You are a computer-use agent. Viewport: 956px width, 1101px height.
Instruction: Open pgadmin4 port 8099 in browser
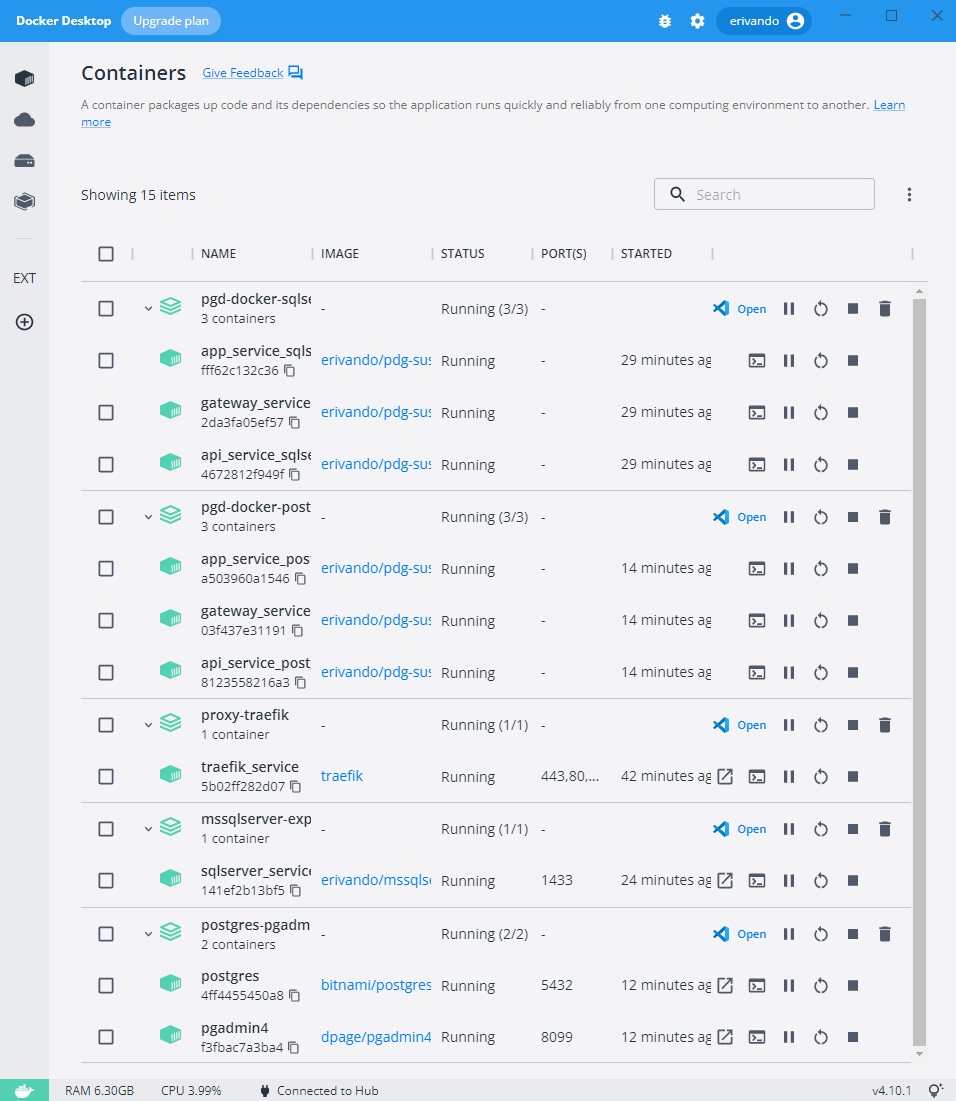[x=725, y=1037]
